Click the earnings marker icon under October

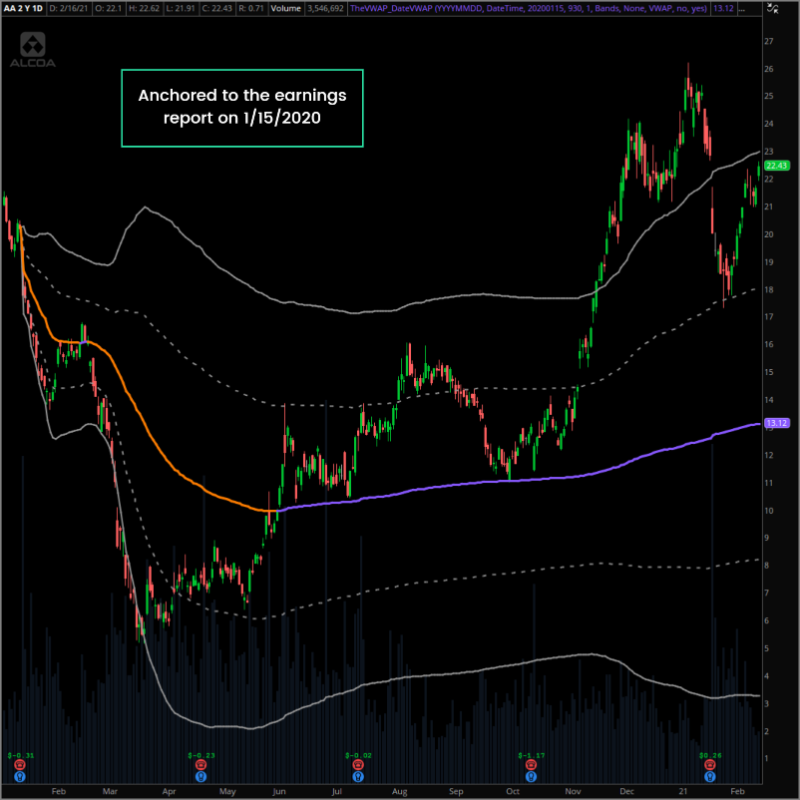click(x=530, y=762)
